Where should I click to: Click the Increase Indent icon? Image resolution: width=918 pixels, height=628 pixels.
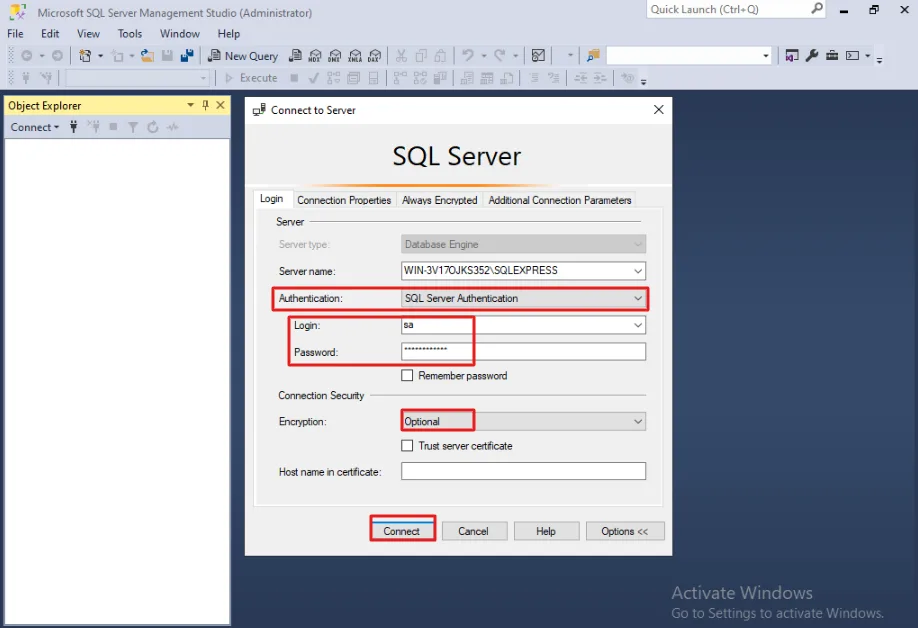point(600,78)
